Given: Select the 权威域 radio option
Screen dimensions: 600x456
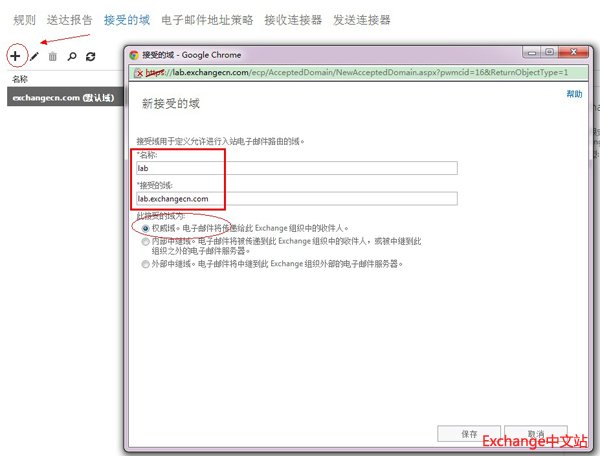Looking at the screenshot, I should click(x=146, y=228).
